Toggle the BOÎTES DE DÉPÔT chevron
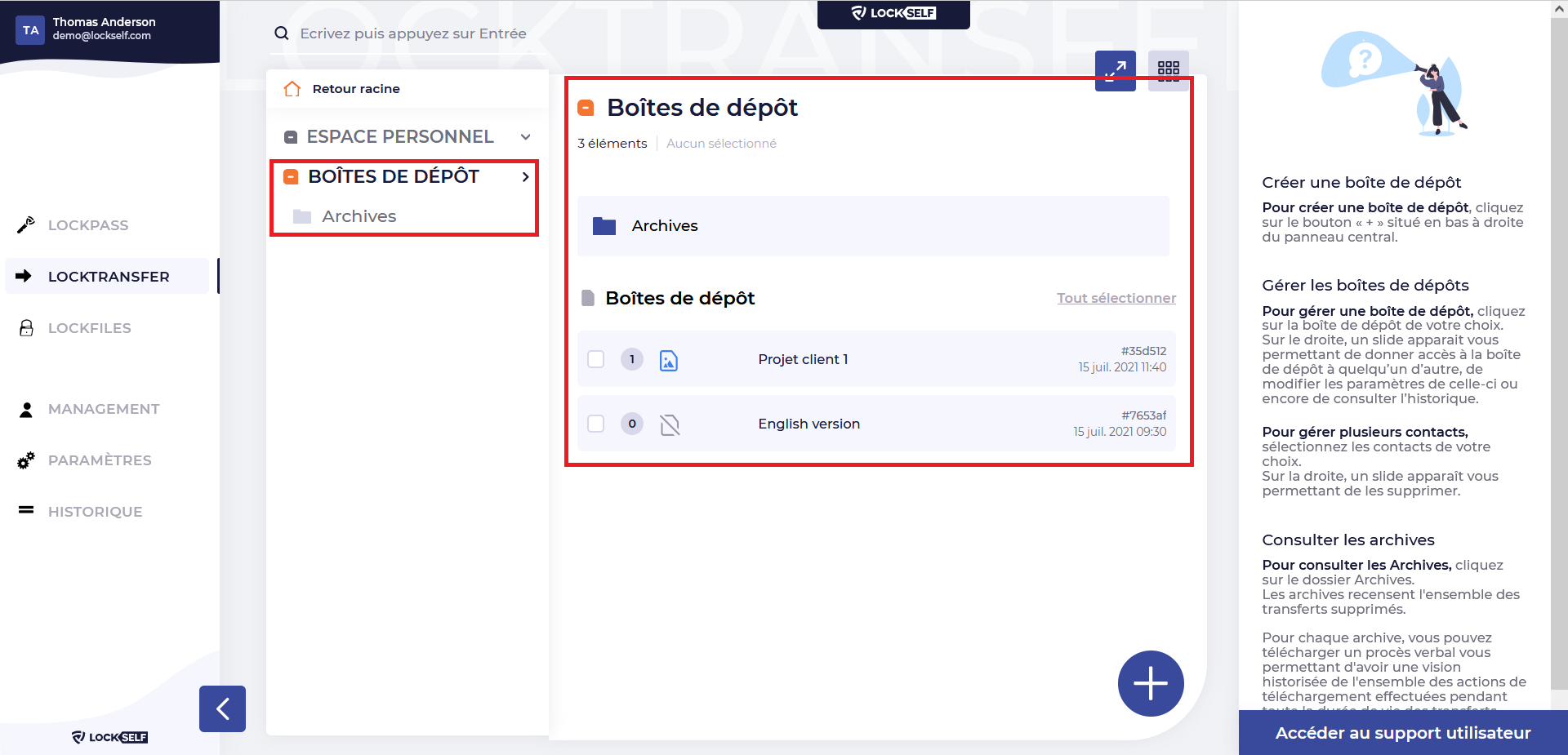The height and width of the screenshot is (755, 1568). coord(526,176)
